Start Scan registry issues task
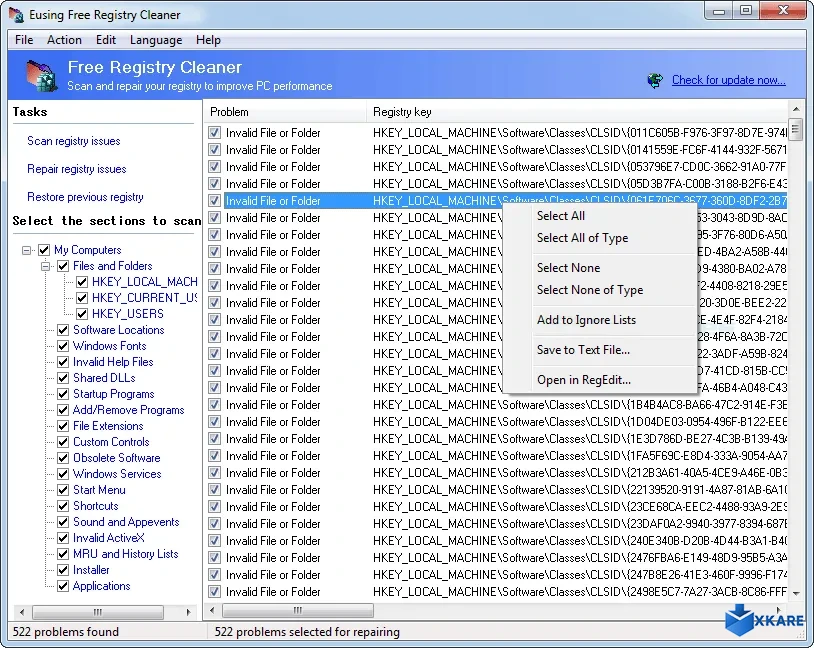 coord(74,141)
